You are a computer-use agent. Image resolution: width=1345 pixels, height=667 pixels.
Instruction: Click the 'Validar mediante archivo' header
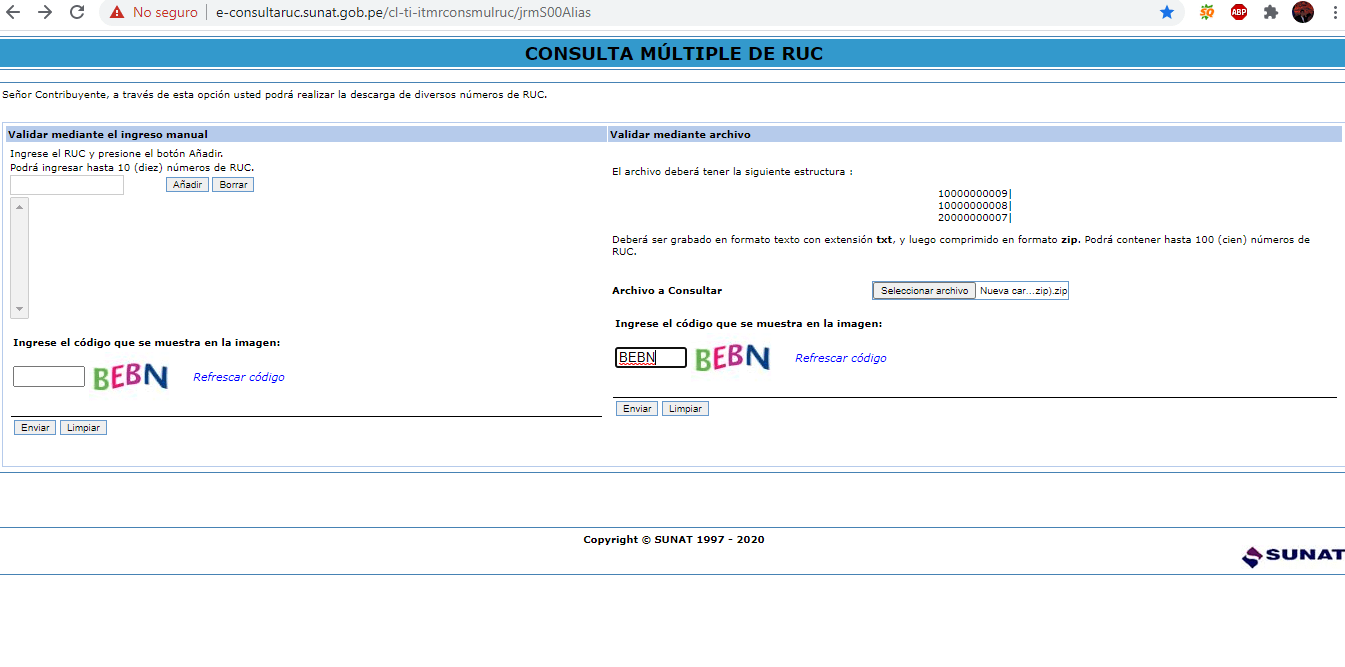[x=680, y=134]
